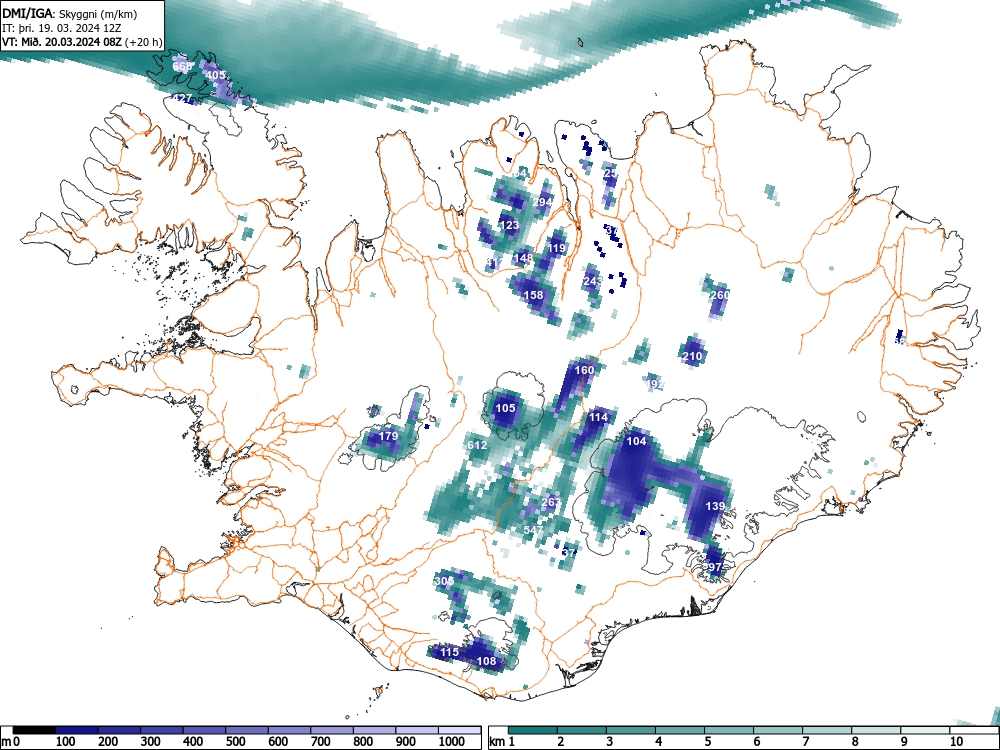1000x750 pixels.
Task: Select the white swatch right of km 10
Action: (974, 730)
